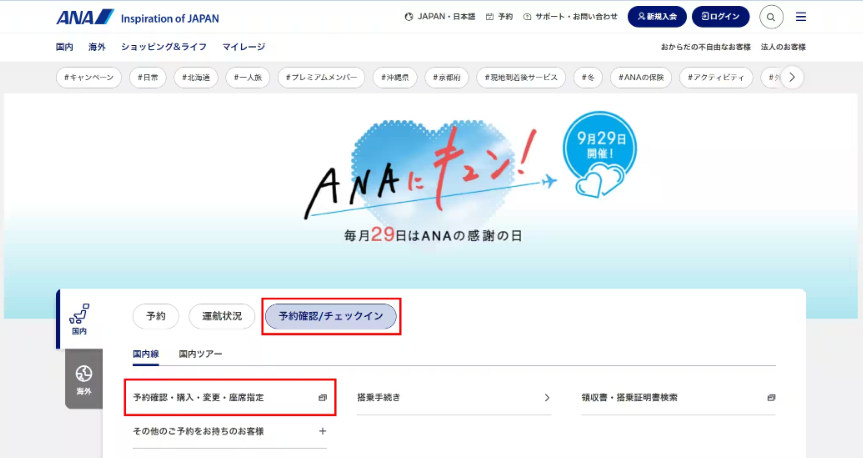The height and width of the screenshot is (458, 863).
Task: Open おからだの不自由なお客様 link
Action: tap(706, 47)
